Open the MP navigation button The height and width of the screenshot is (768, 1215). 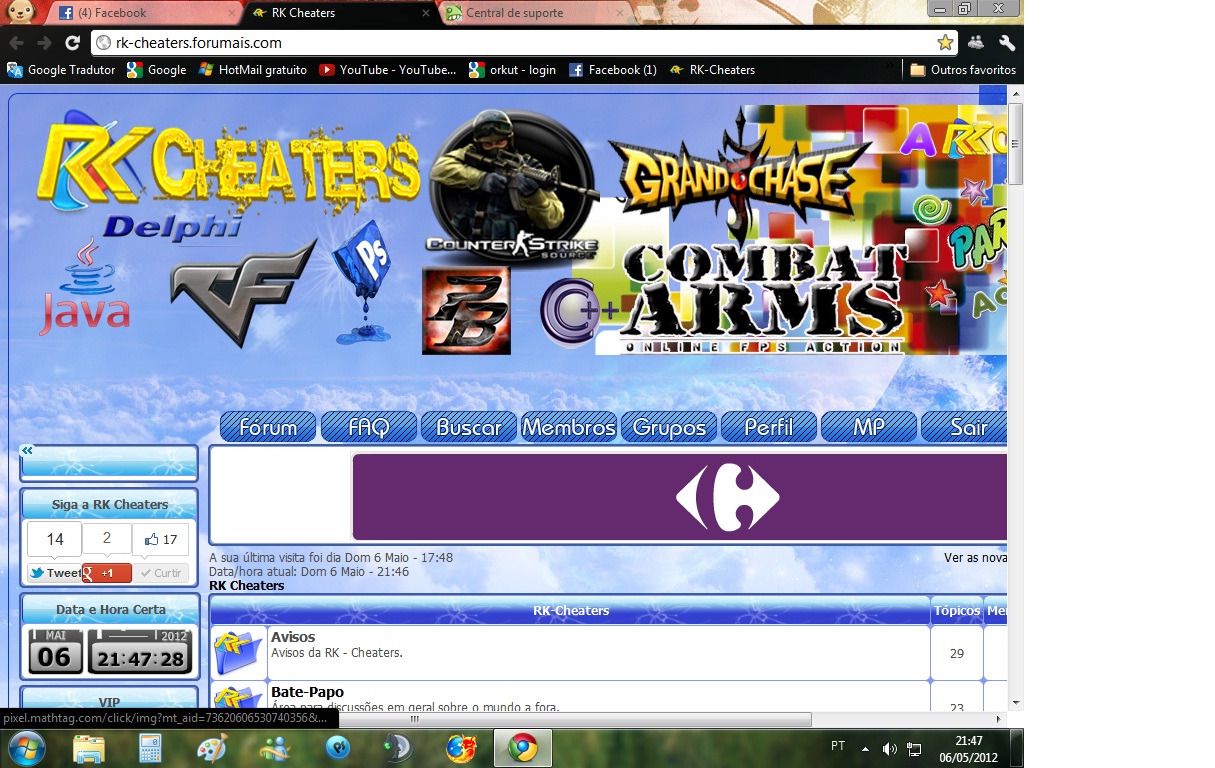pyautogui.click(x=868, y=427)
